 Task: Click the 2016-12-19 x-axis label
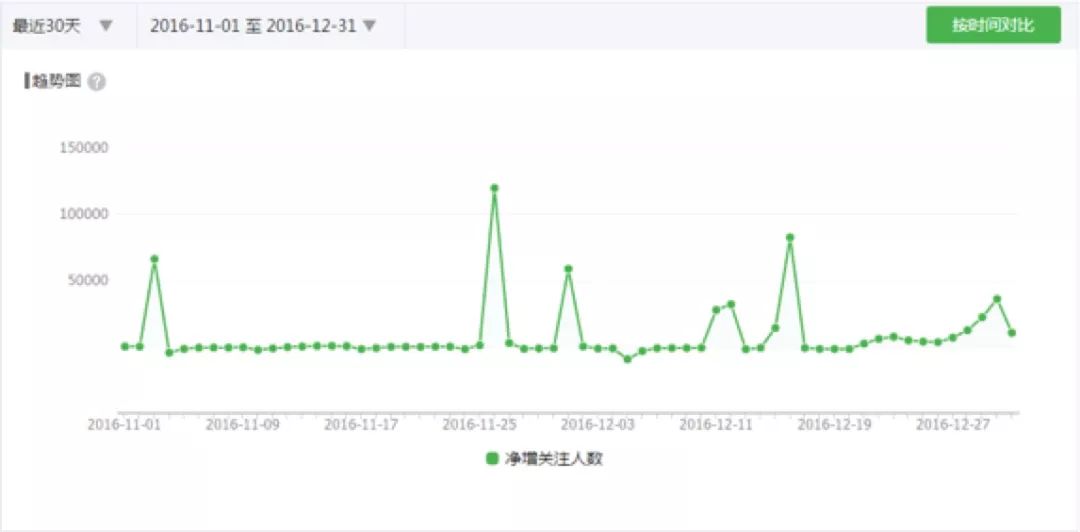tap(835, 424)
